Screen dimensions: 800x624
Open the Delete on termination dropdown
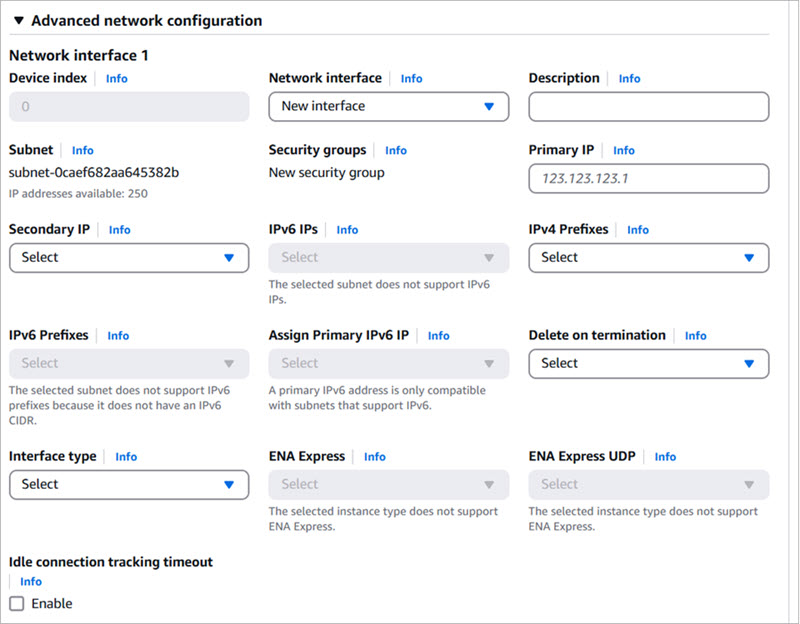pos(648,363)
